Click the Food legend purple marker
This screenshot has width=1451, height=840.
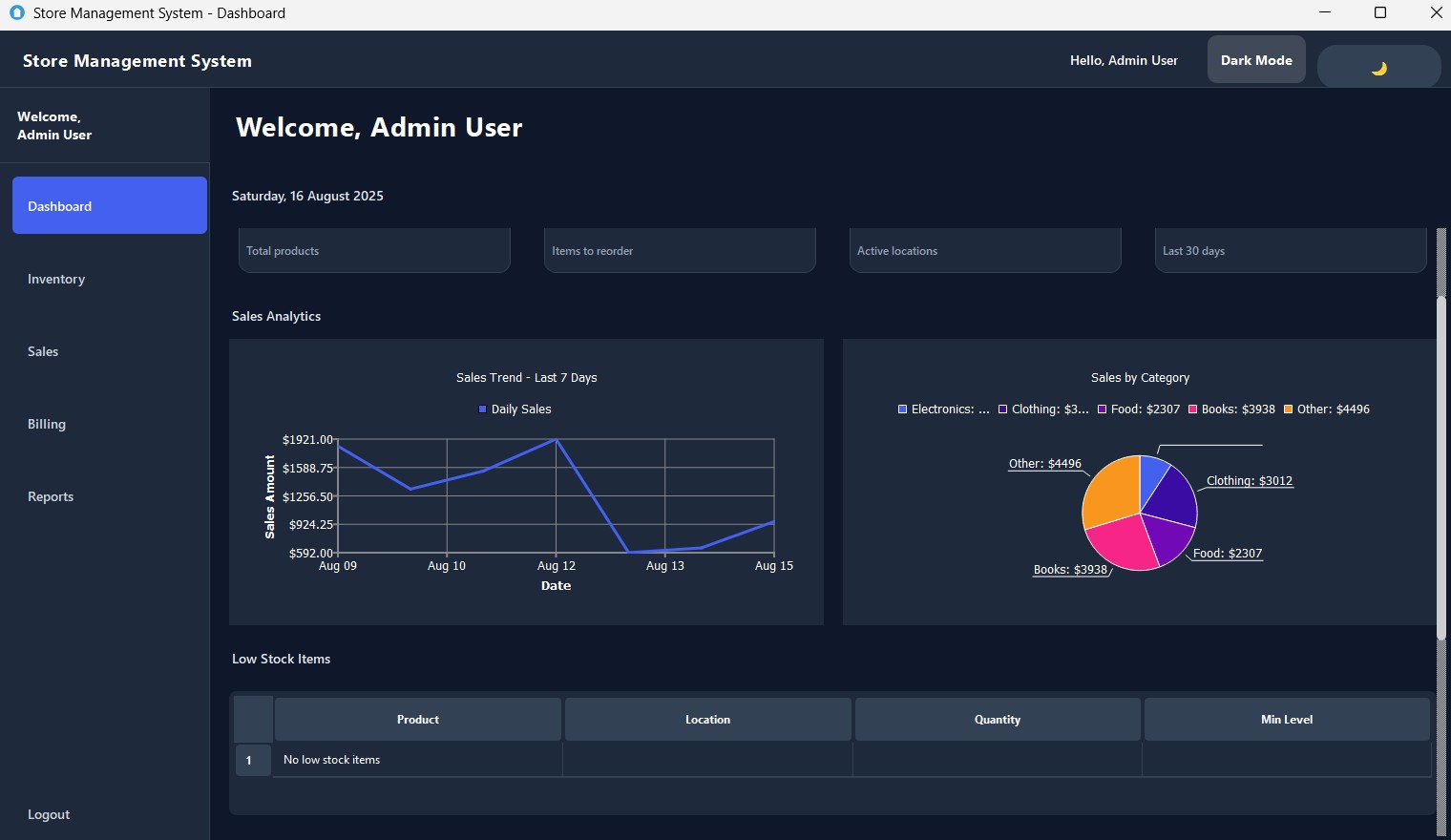[x=1102, y=409]
